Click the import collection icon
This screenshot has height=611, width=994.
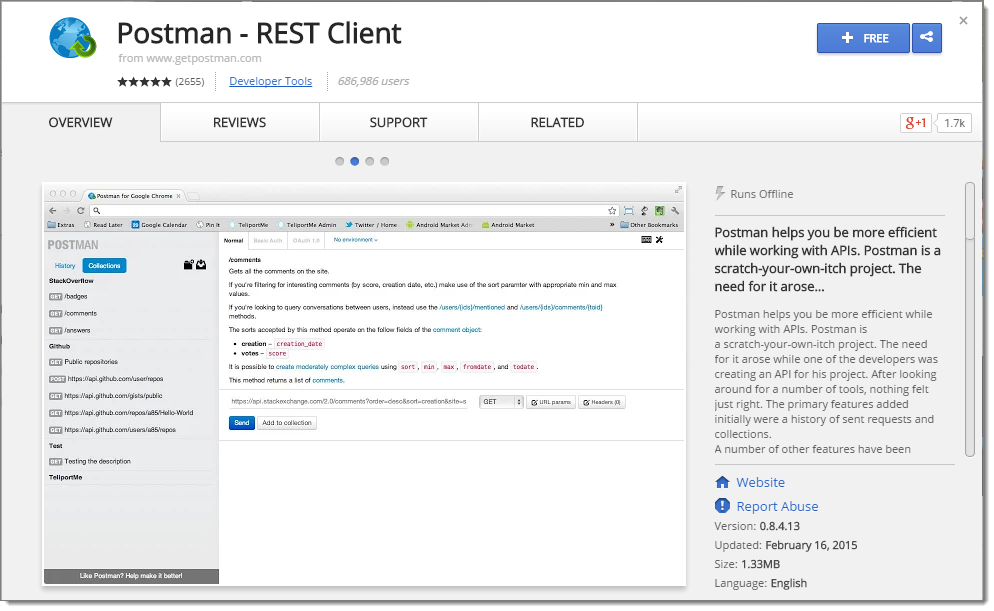(x=201, y=265)
